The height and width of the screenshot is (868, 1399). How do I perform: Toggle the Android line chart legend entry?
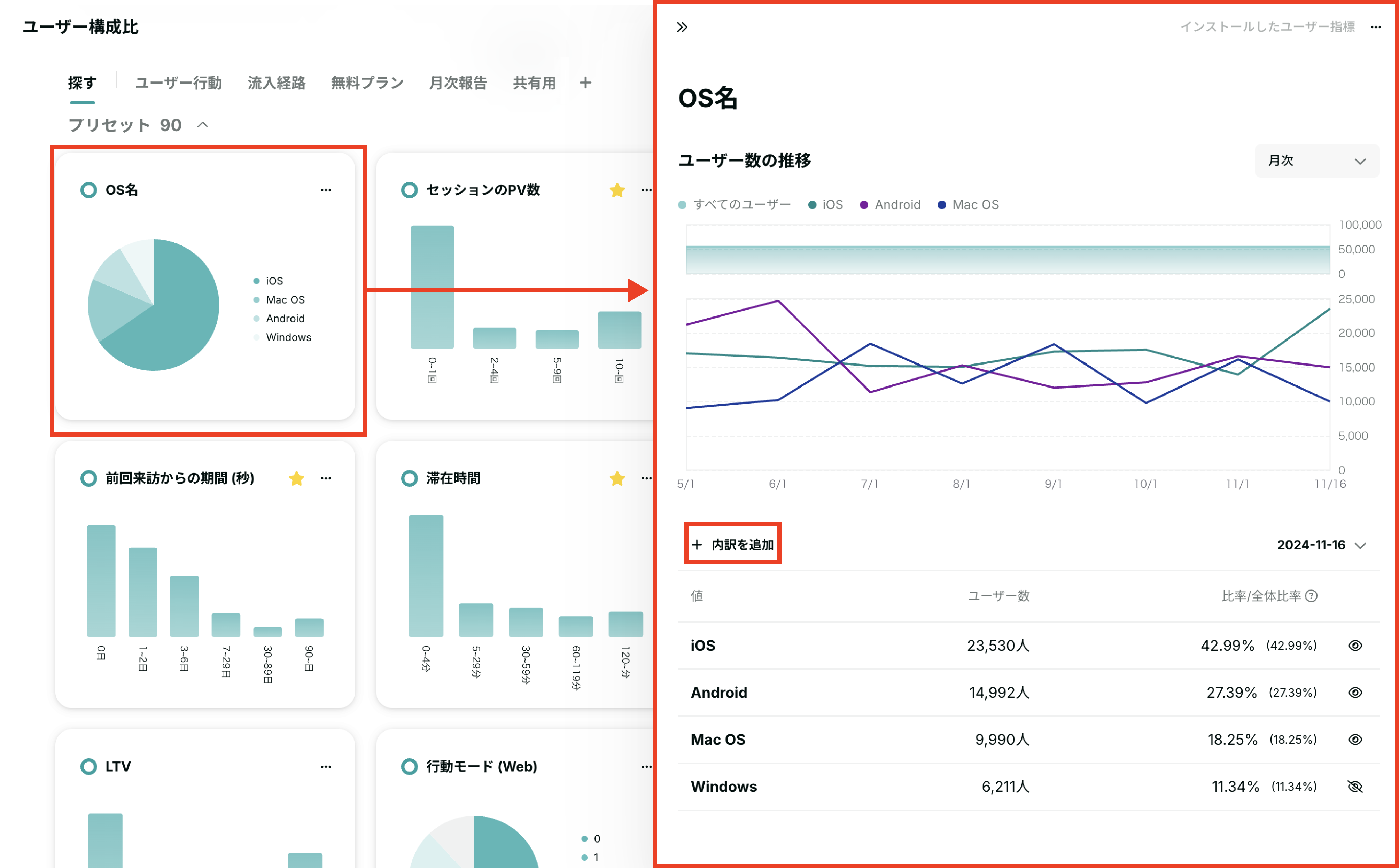[x=891, y=204]
